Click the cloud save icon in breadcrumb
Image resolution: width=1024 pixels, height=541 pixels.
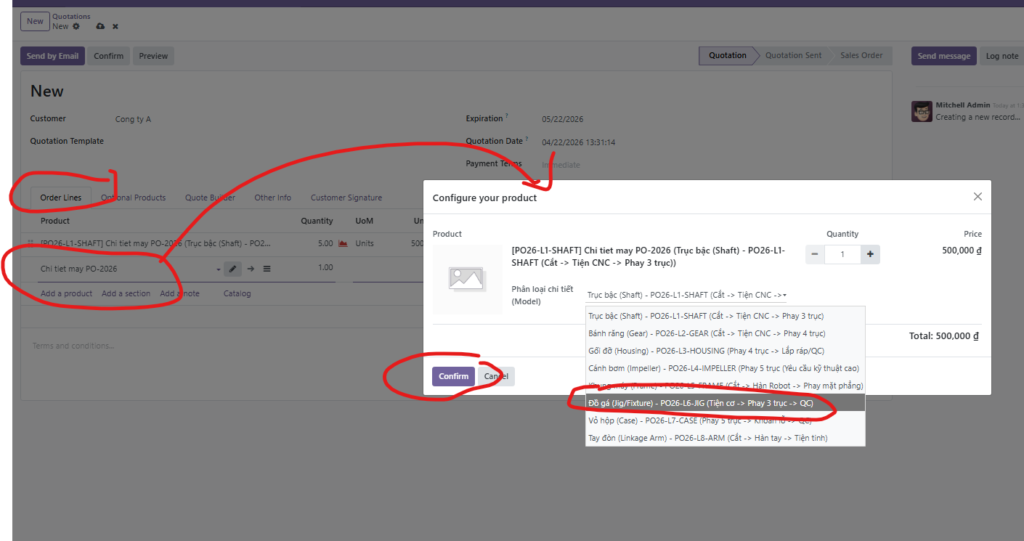point(100,26)
